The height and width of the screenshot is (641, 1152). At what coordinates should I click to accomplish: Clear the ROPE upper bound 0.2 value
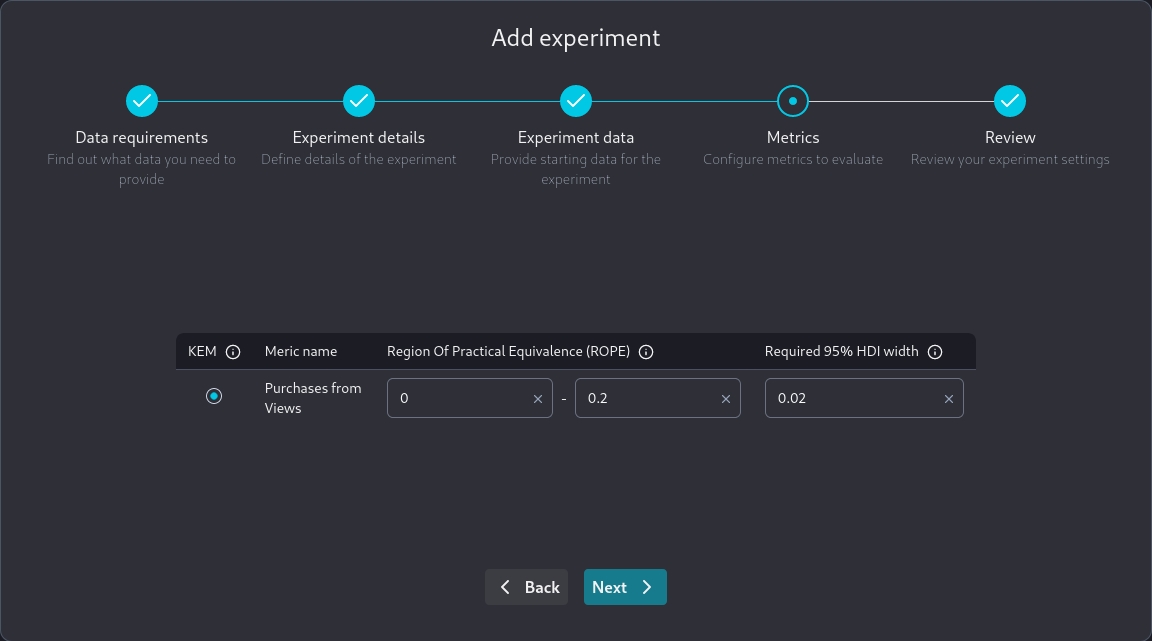click(x=726, y=399)
